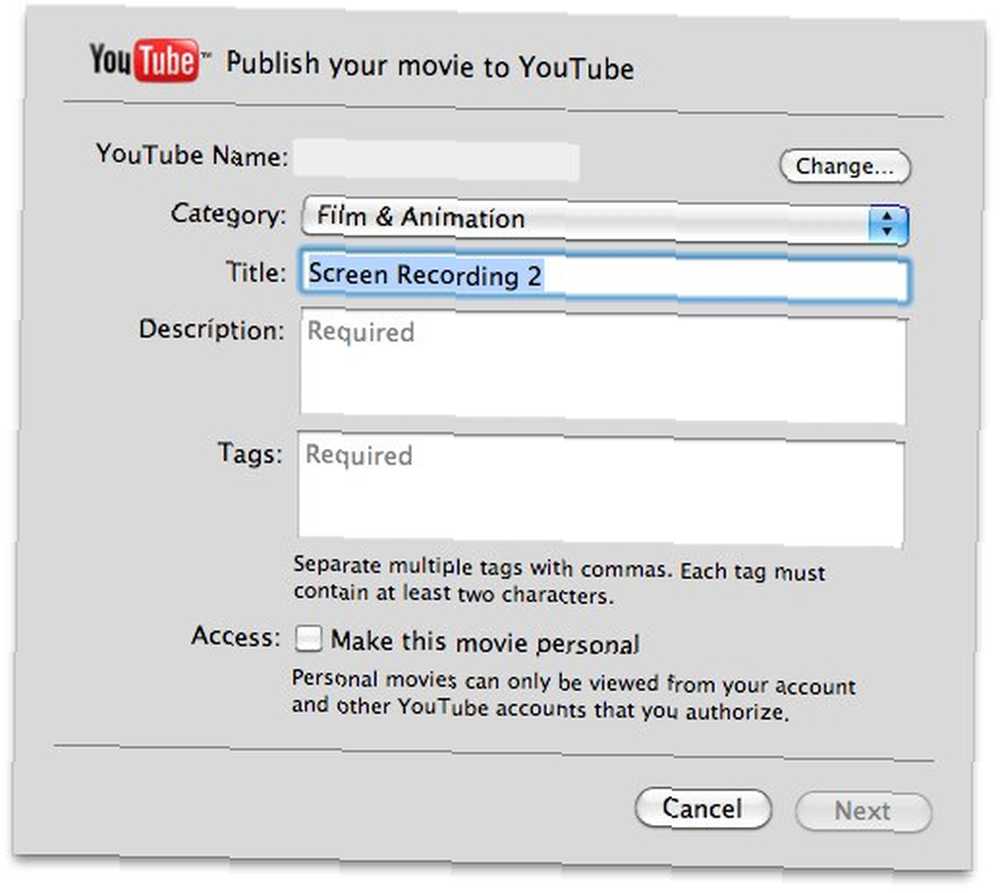Click the Change... button
Image resolution: width=1000 pixels, height=893 pixels.
click(x=845, y=166)
